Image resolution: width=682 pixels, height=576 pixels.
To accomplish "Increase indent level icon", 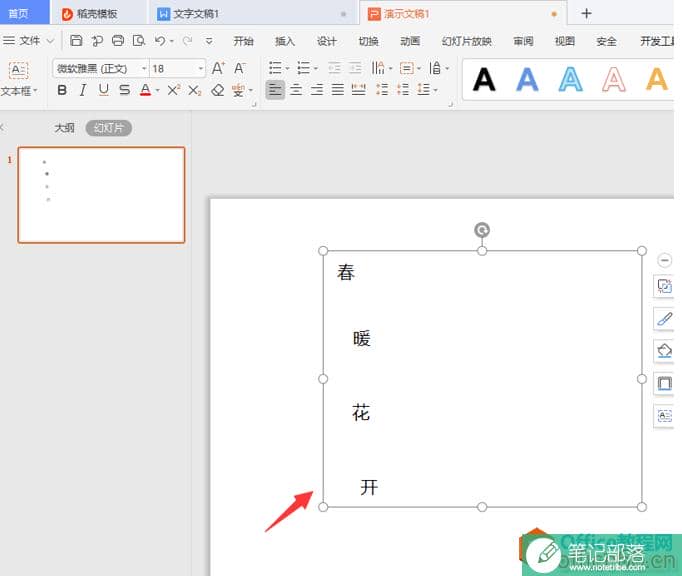I will point(355,68).
